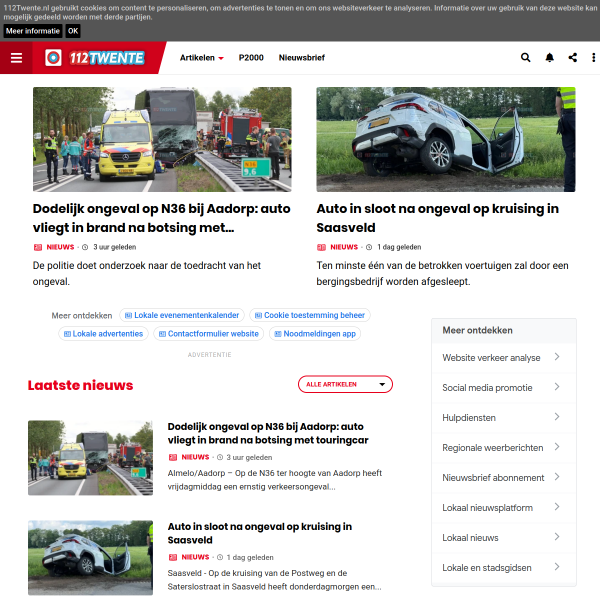Expand the Artikelen dropdown menu
Image resolution: width=600 pixels, height=600 pixels.
202,58
